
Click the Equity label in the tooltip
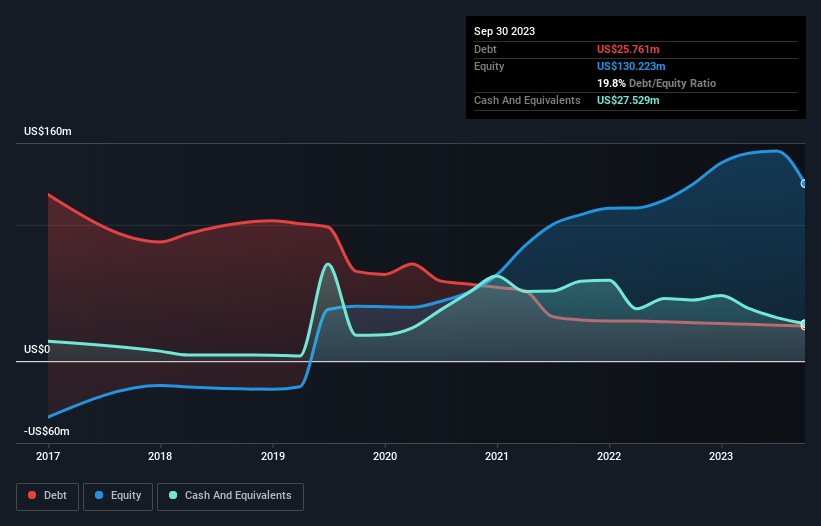click(489, 66)
